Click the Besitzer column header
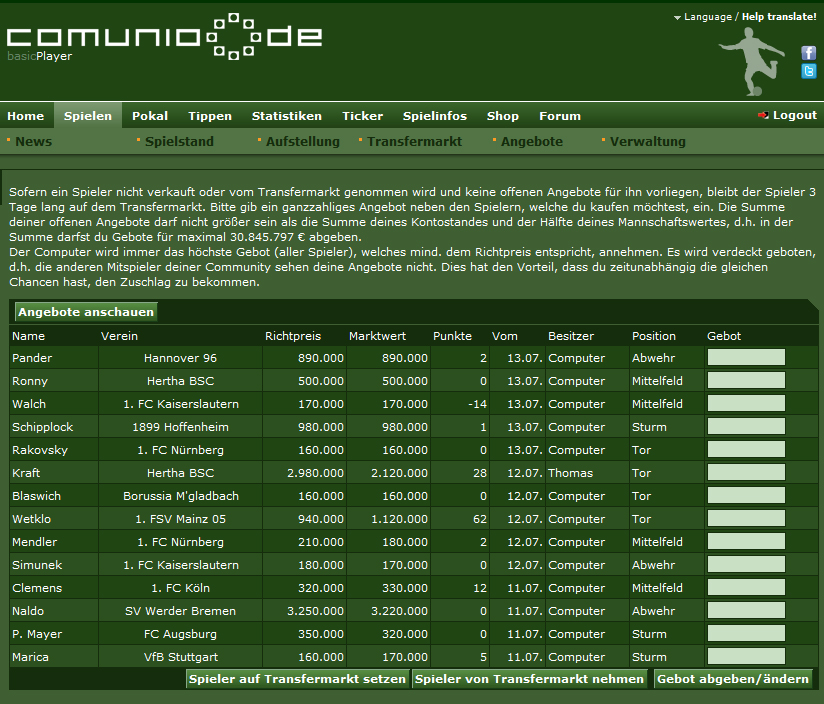Screen dimensions: 824x704 click(x=571, y=336)
